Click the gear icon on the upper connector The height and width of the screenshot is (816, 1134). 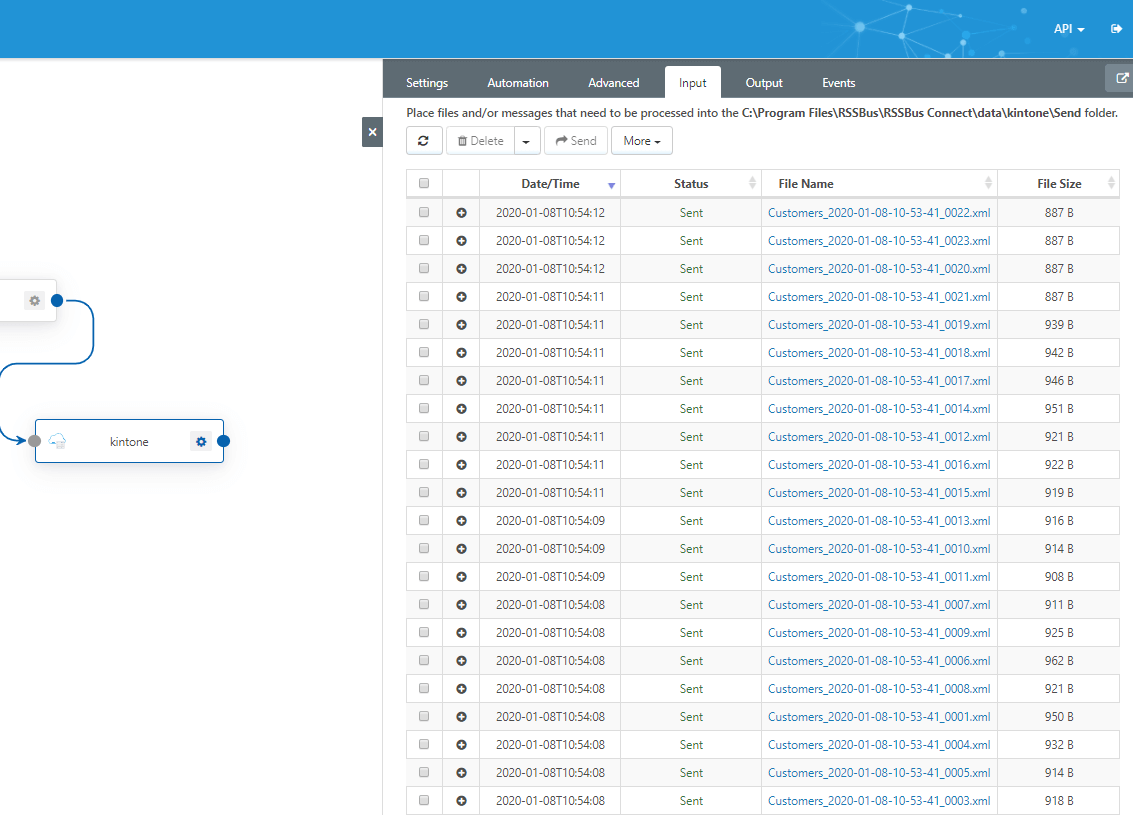coord(35,300)
